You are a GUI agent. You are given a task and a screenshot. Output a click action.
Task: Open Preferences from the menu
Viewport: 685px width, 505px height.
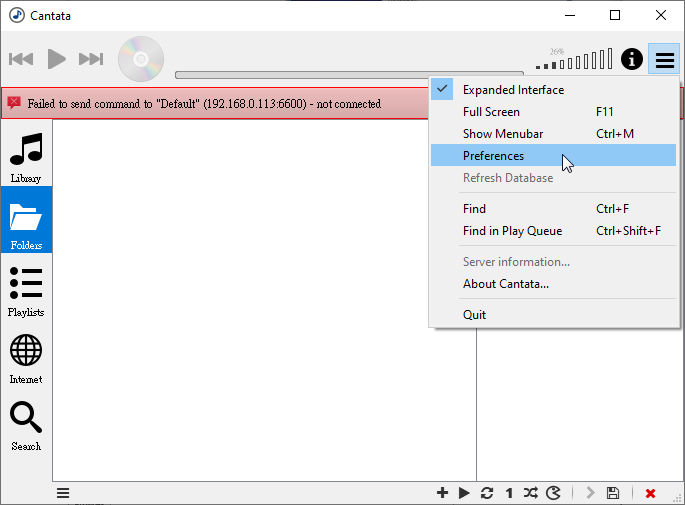[553, 156]
